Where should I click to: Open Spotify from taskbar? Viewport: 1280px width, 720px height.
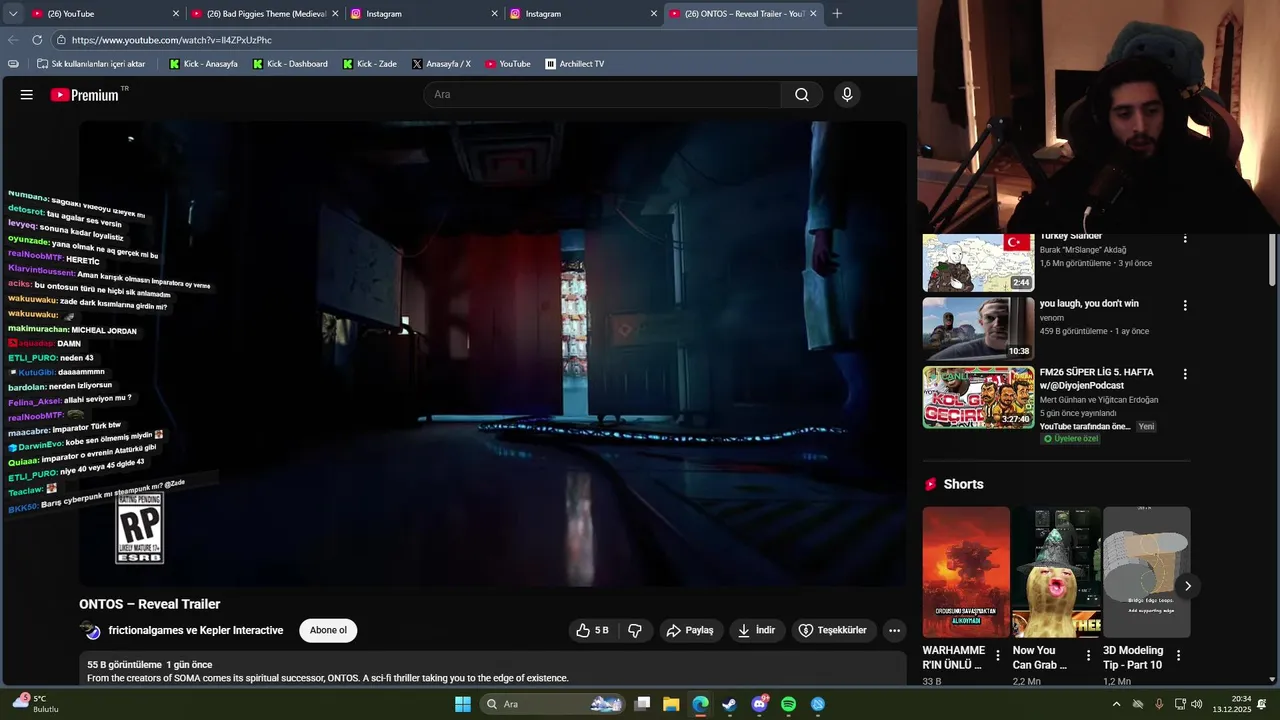click(x=788, y=704)
